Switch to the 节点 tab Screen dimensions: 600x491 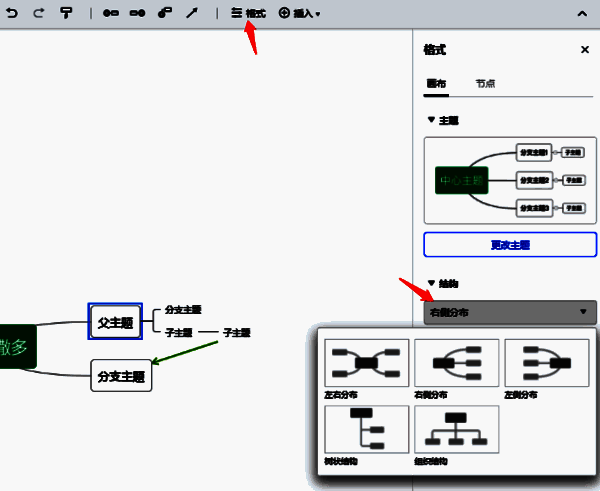[x=485, y=84]
